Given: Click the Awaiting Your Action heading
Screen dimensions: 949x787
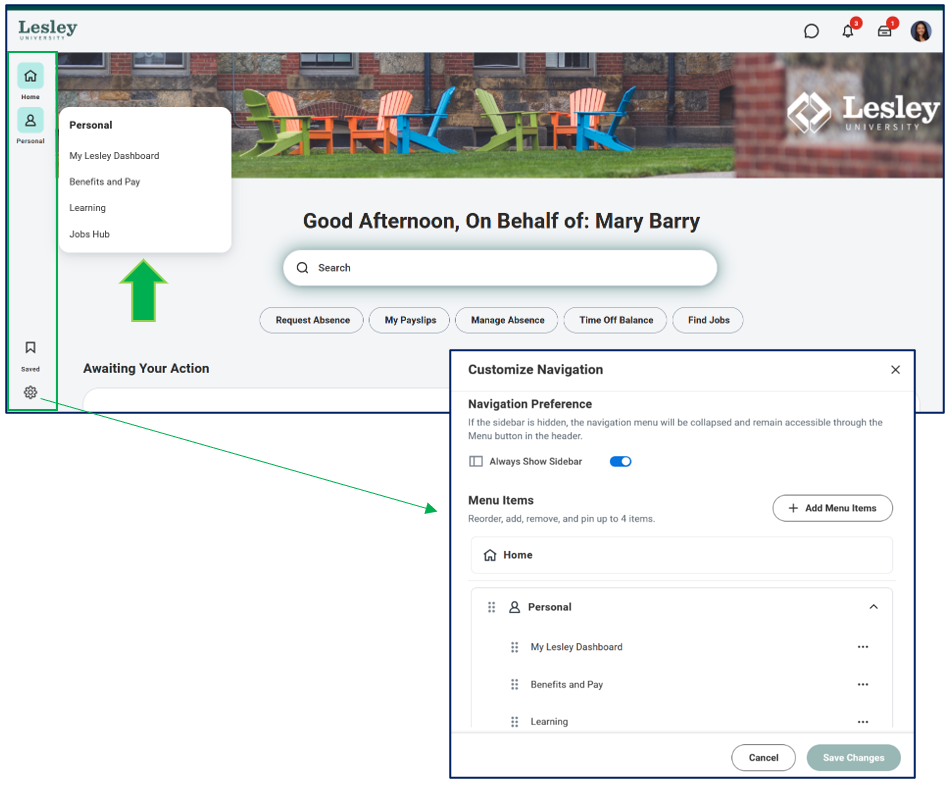Looking at the screenshot, I should coord(146,369).
